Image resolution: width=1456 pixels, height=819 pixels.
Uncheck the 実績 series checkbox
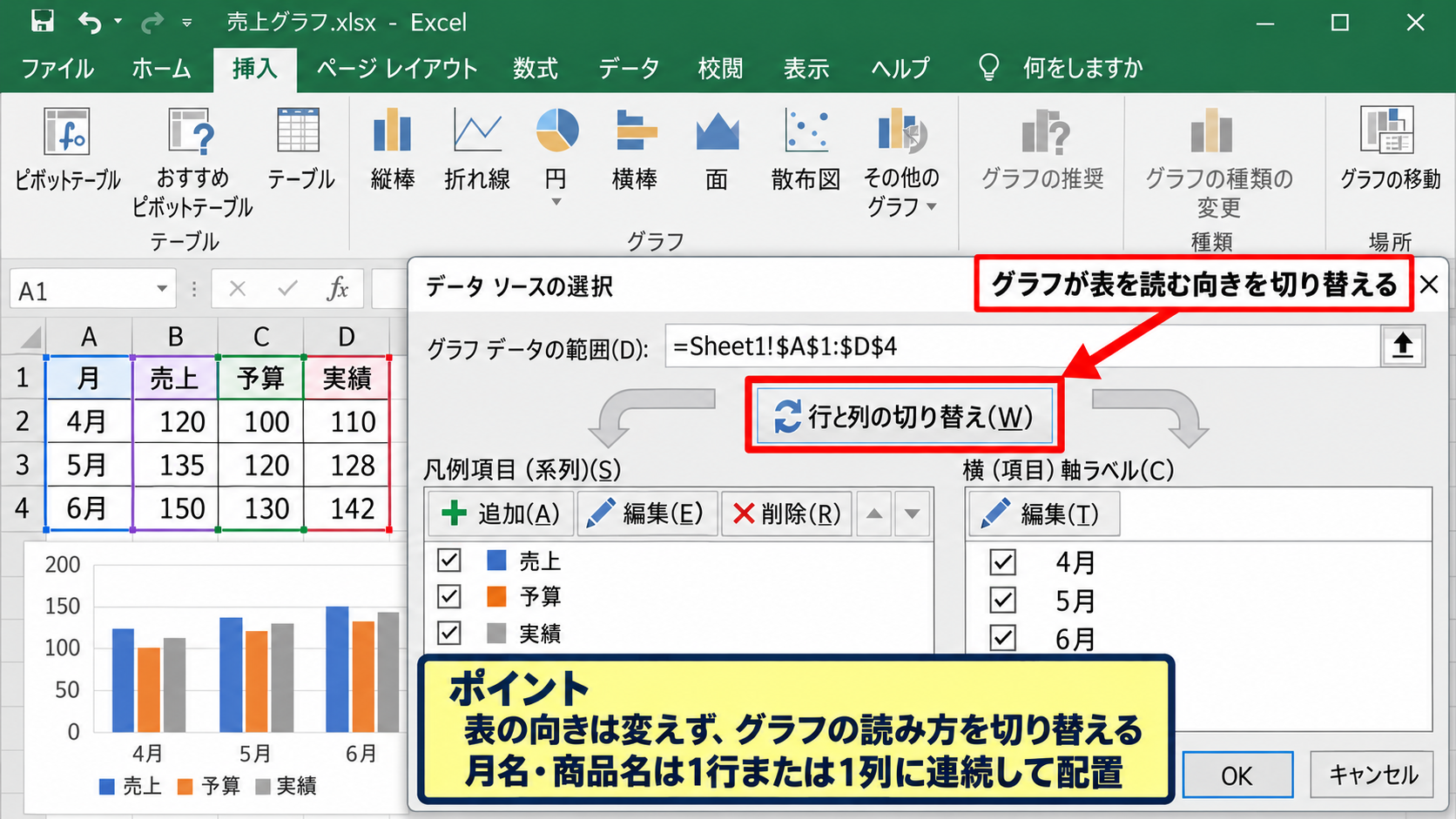click(x=449, y=633)
